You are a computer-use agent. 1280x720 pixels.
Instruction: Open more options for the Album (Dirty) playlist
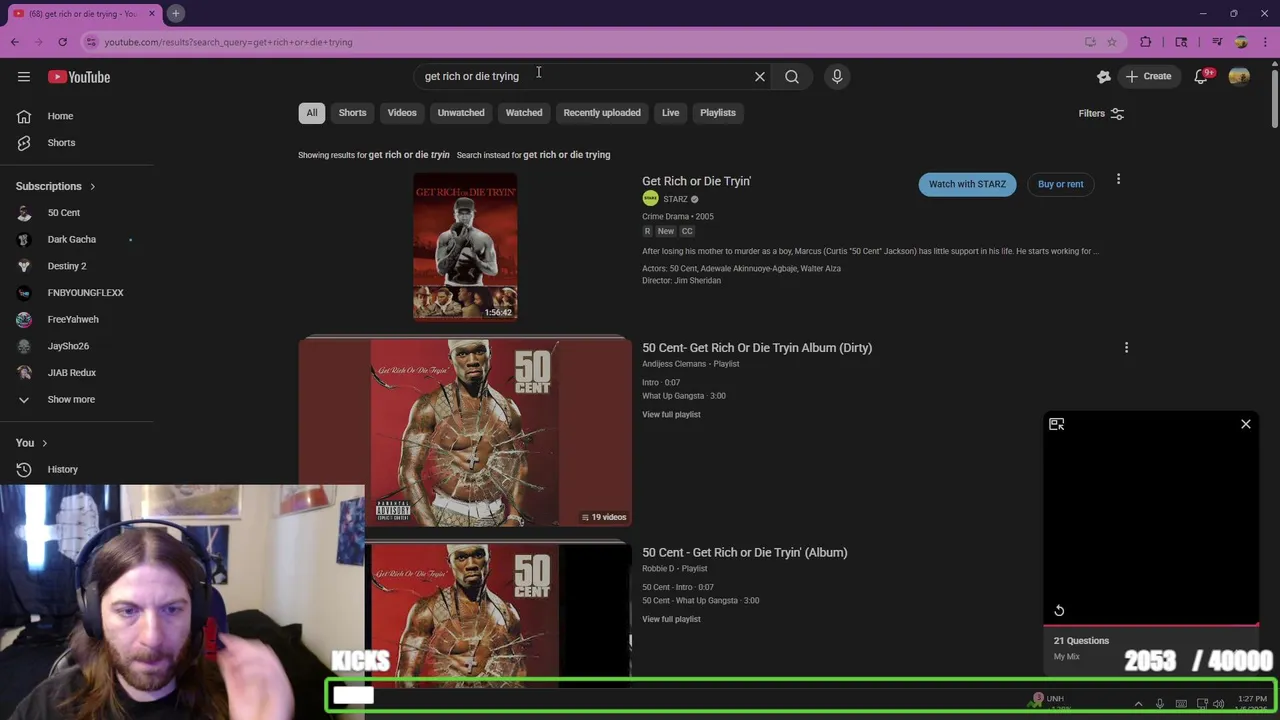1126,348
